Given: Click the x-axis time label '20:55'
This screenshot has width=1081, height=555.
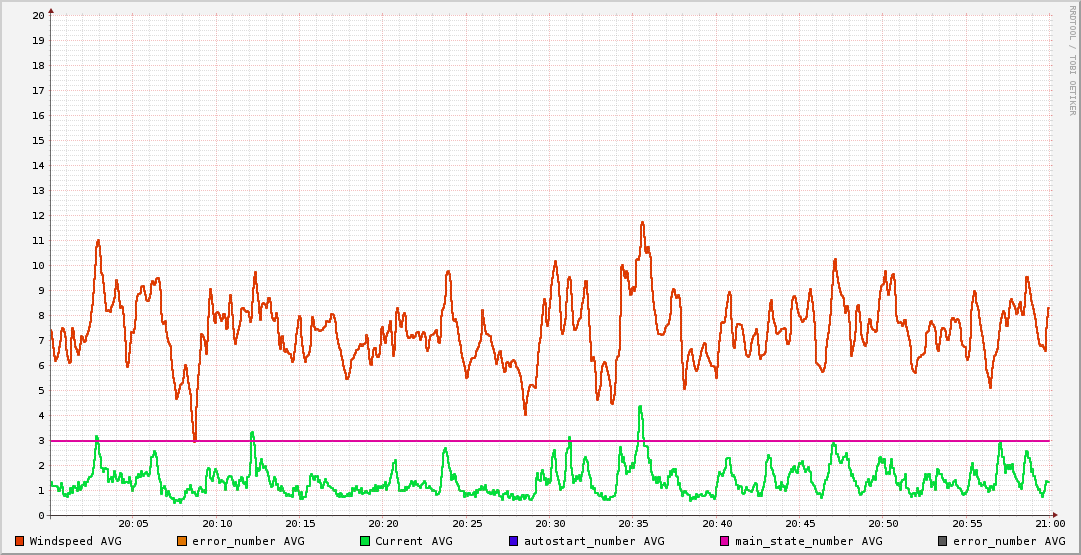Looking at the screenshot, I should [967, 525].
